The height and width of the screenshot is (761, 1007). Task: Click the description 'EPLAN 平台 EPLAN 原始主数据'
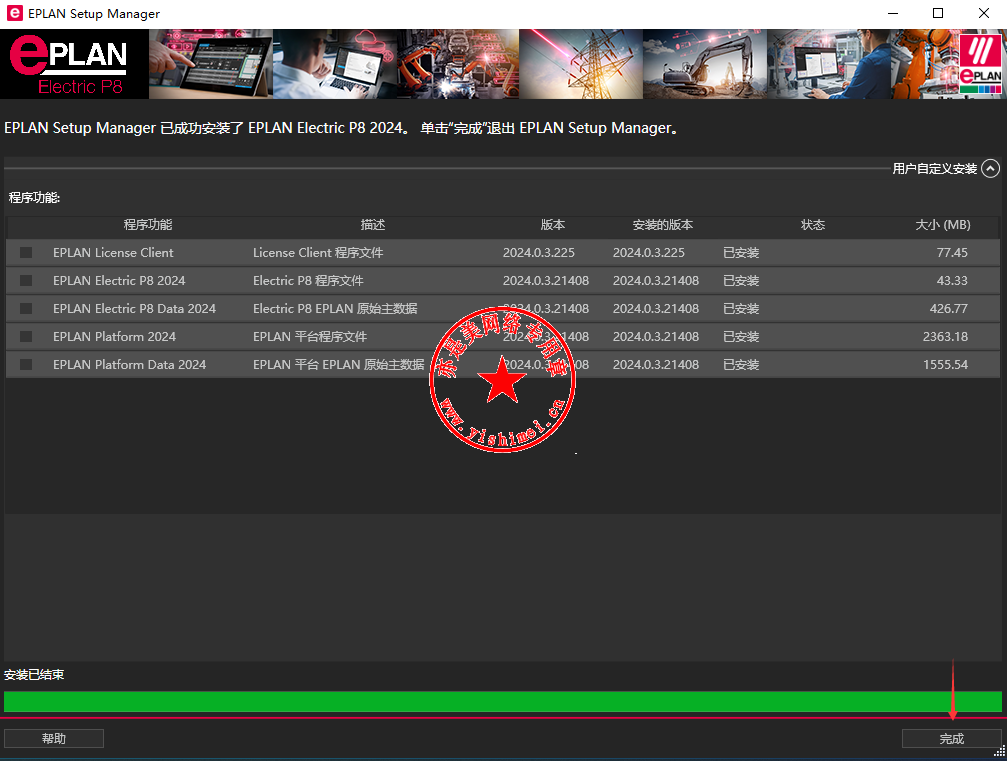point(338,364)
